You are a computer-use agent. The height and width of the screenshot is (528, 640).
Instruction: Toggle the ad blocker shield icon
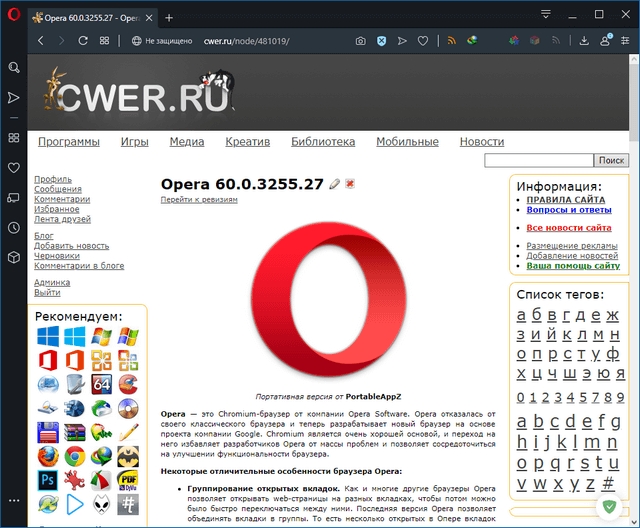(382, 41)
